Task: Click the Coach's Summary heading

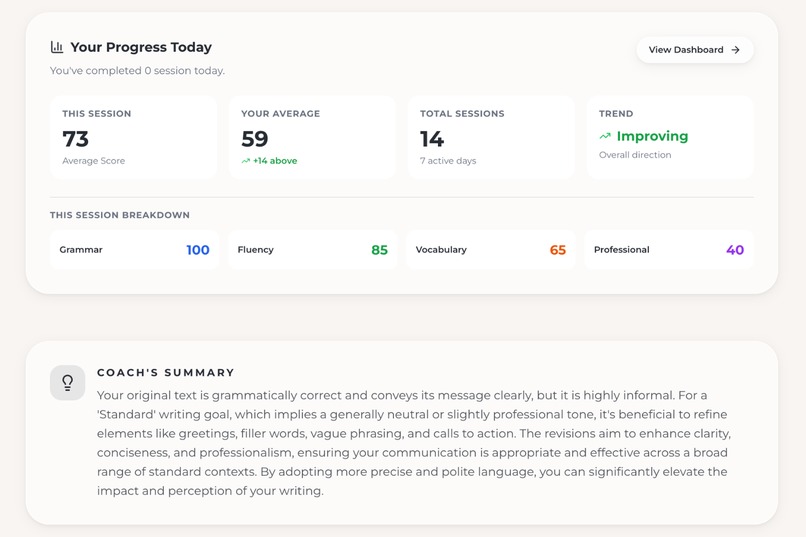Action: pos(166,373)
